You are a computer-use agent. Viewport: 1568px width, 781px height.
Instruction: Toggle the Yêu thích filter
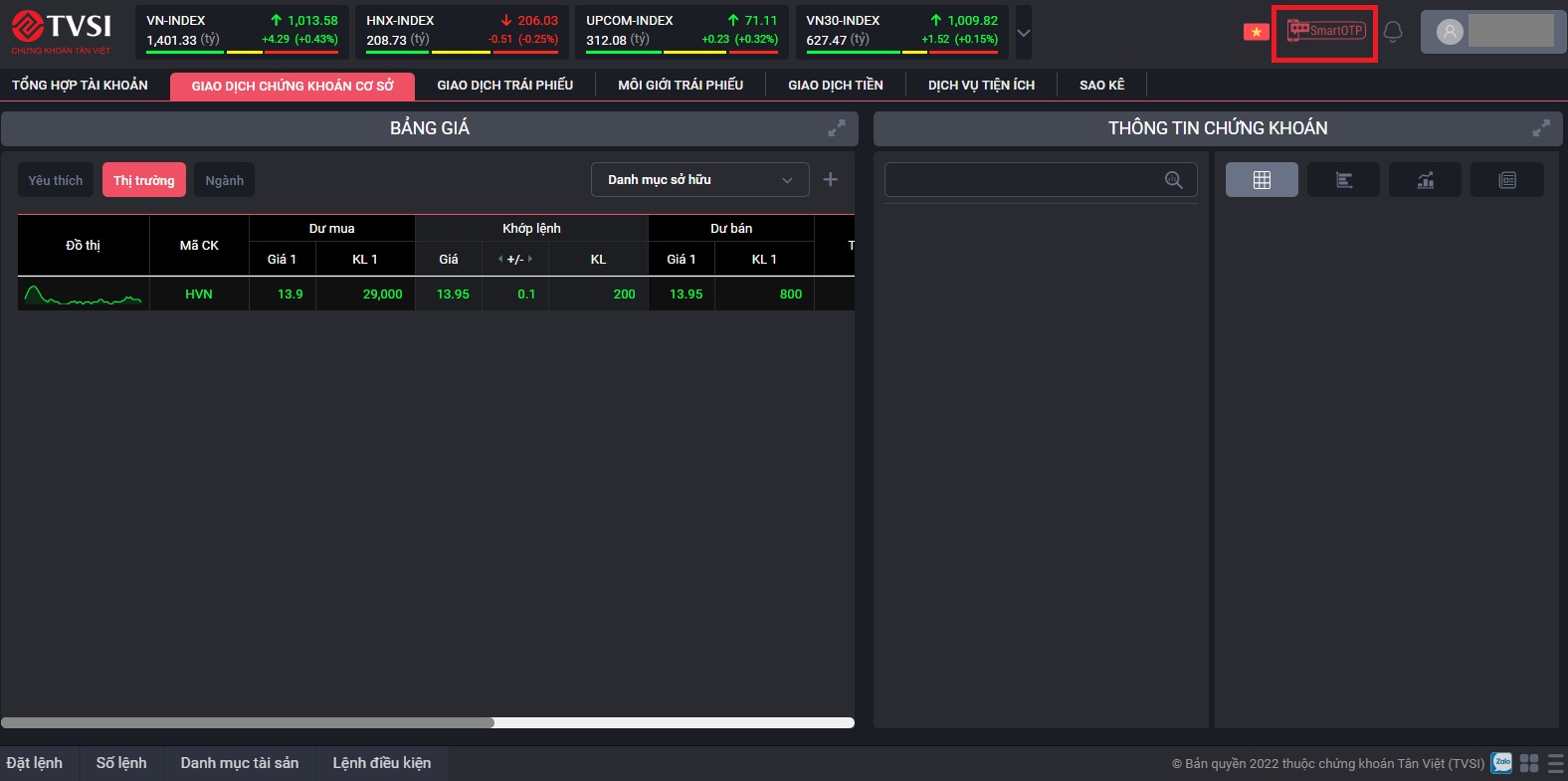[56, 180]
